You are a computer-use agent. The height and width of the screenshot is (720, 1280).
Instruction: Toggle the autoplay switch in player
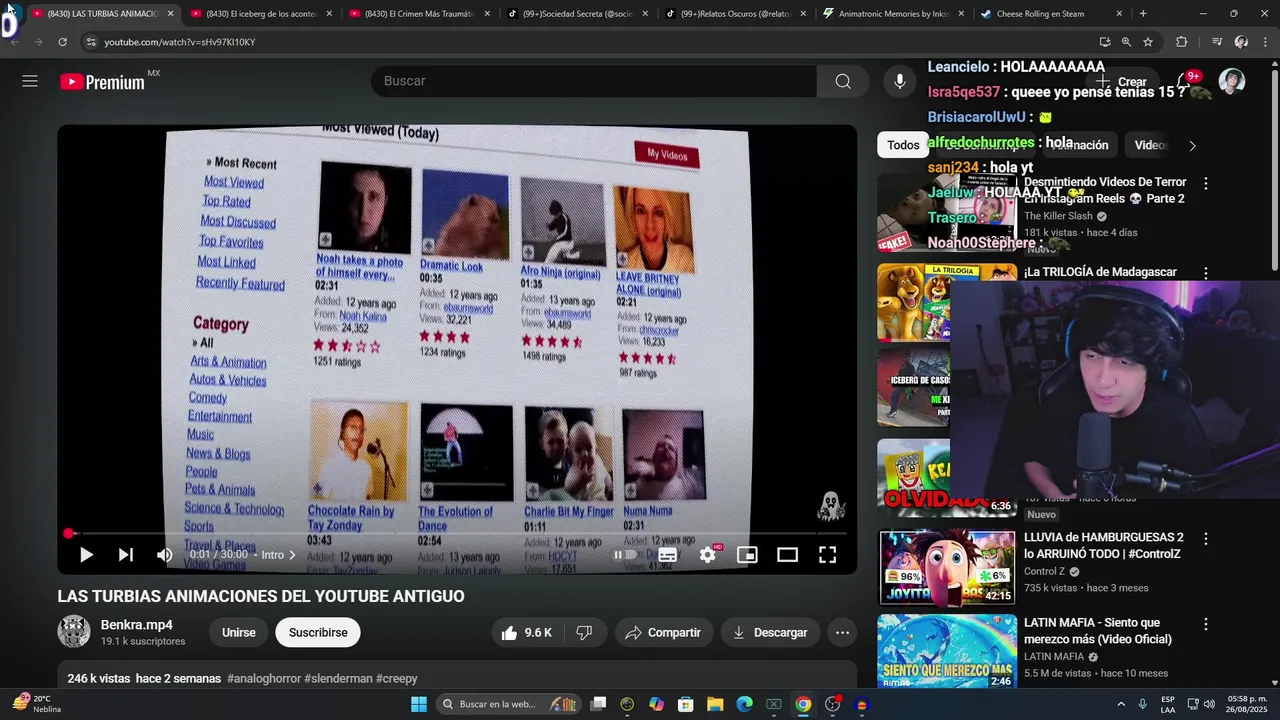click(x=626, y=555)
